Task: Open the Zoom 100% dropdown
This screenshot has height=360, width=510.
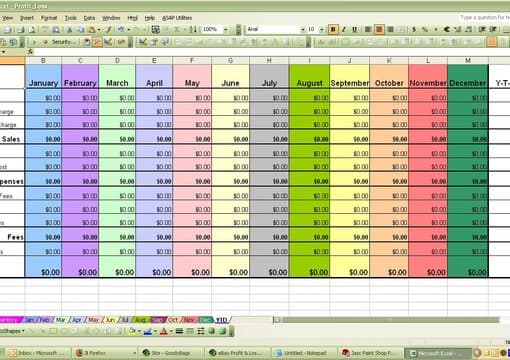Action: point(226,30)
